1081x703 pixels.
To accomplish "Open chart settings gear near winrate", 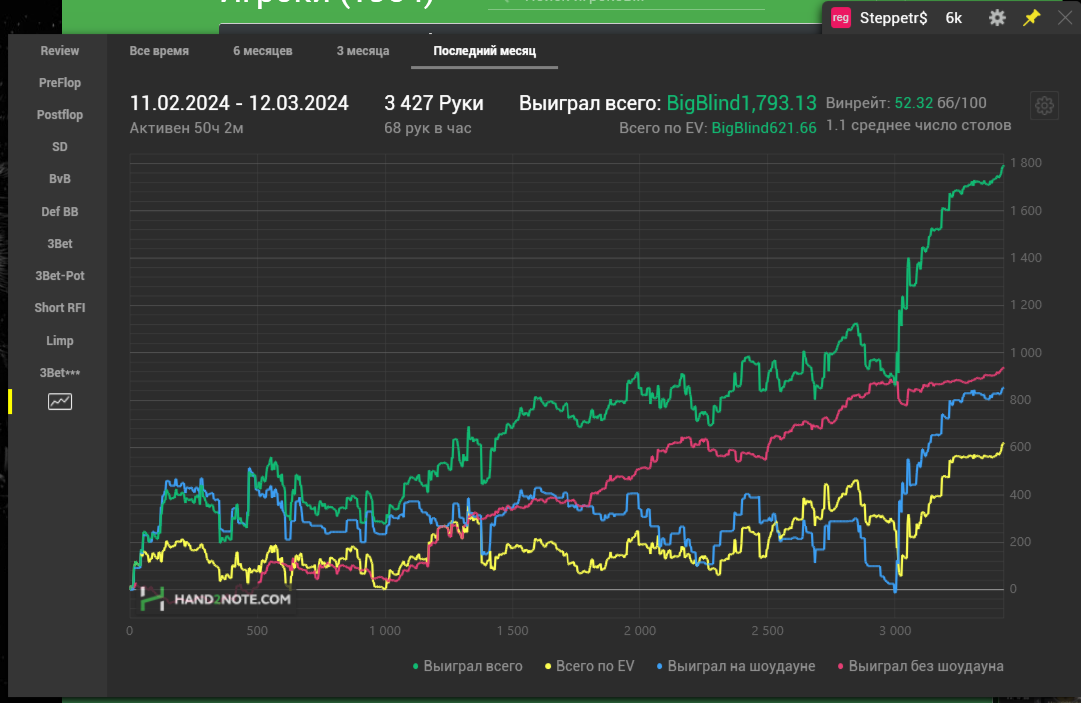I will [x=1044, y=105].
